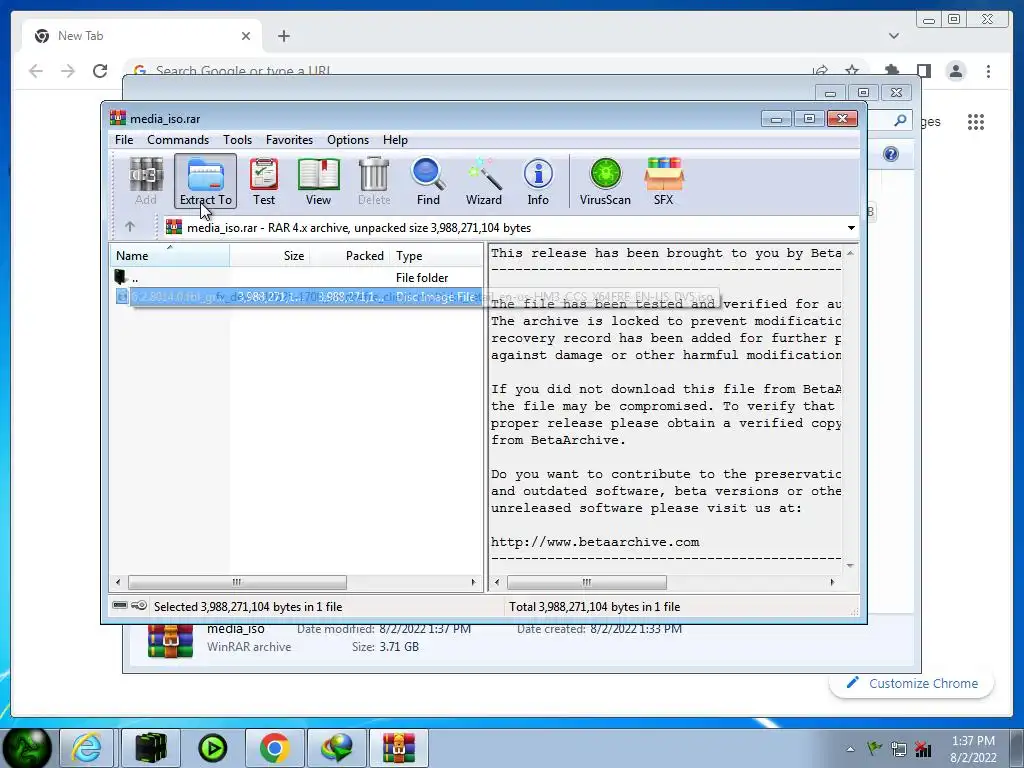
Task: Open the Options menu
Action: coord(348,140)
